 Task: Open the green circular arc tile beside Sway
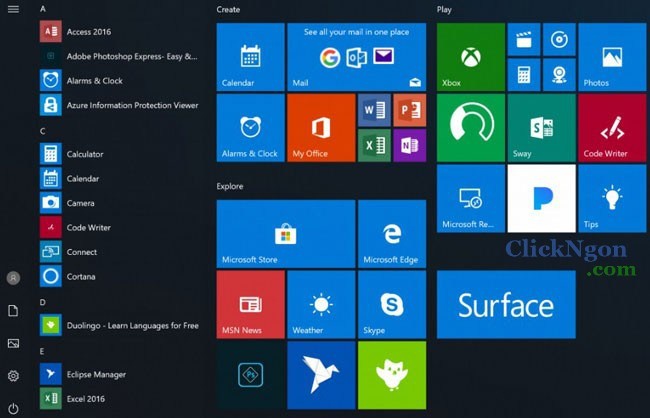471,128
